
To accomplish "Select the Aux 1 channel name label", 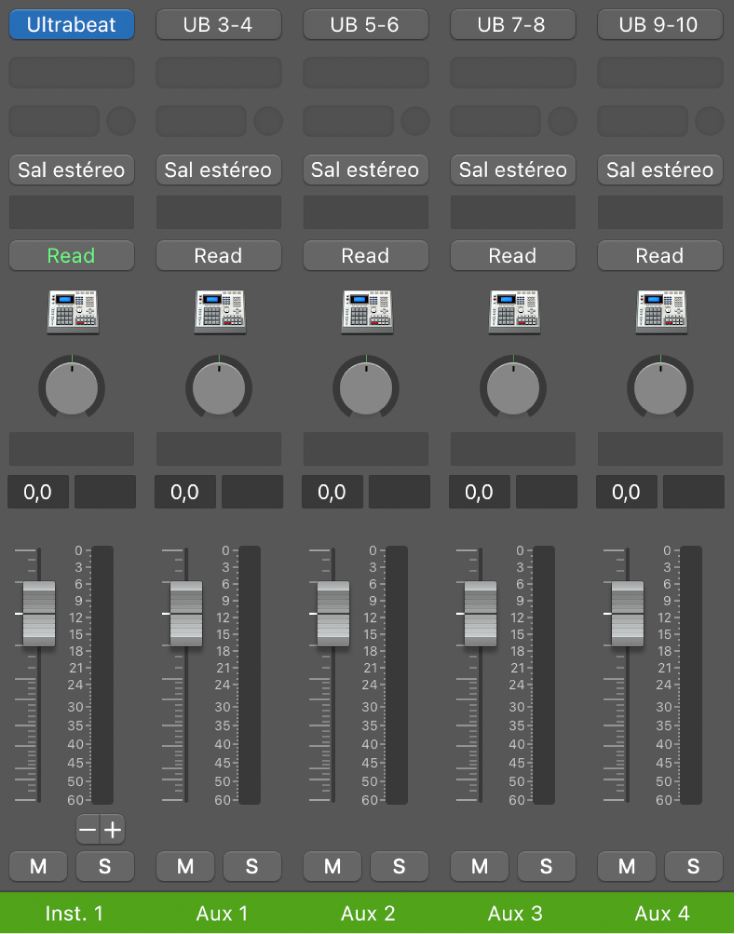I will click(x=221, y=913).
